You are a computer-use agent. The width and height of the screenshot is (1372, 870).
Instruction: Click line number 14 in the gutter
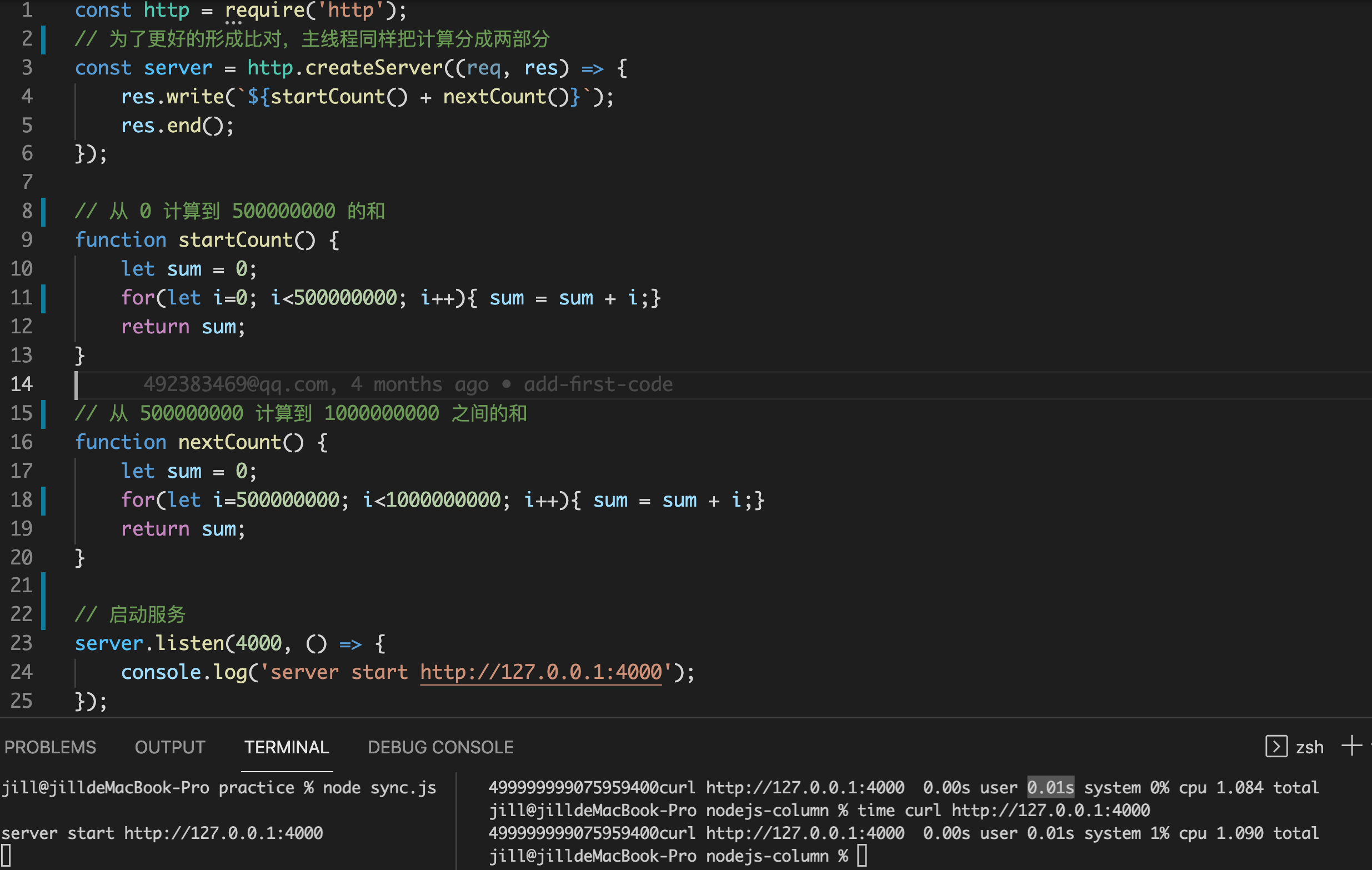pyautogui.click(x=22, y=384)
